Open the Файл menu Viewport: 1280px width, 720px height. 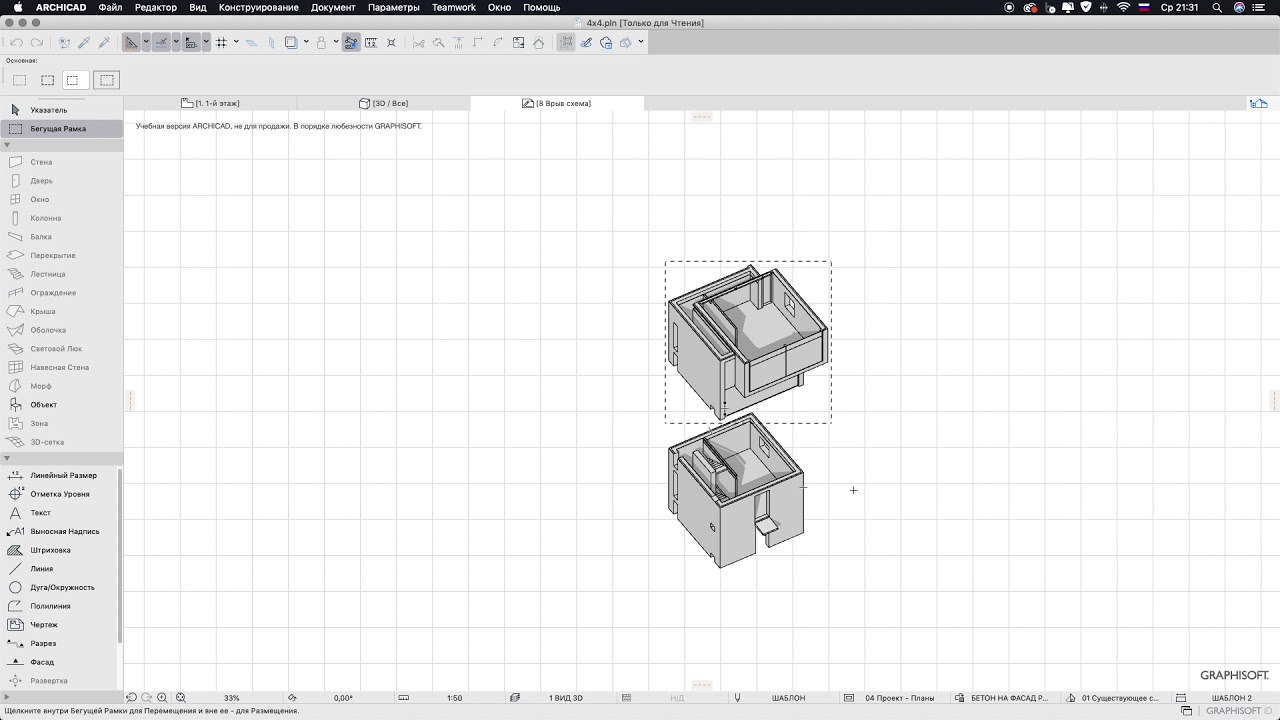click(111, 7)
